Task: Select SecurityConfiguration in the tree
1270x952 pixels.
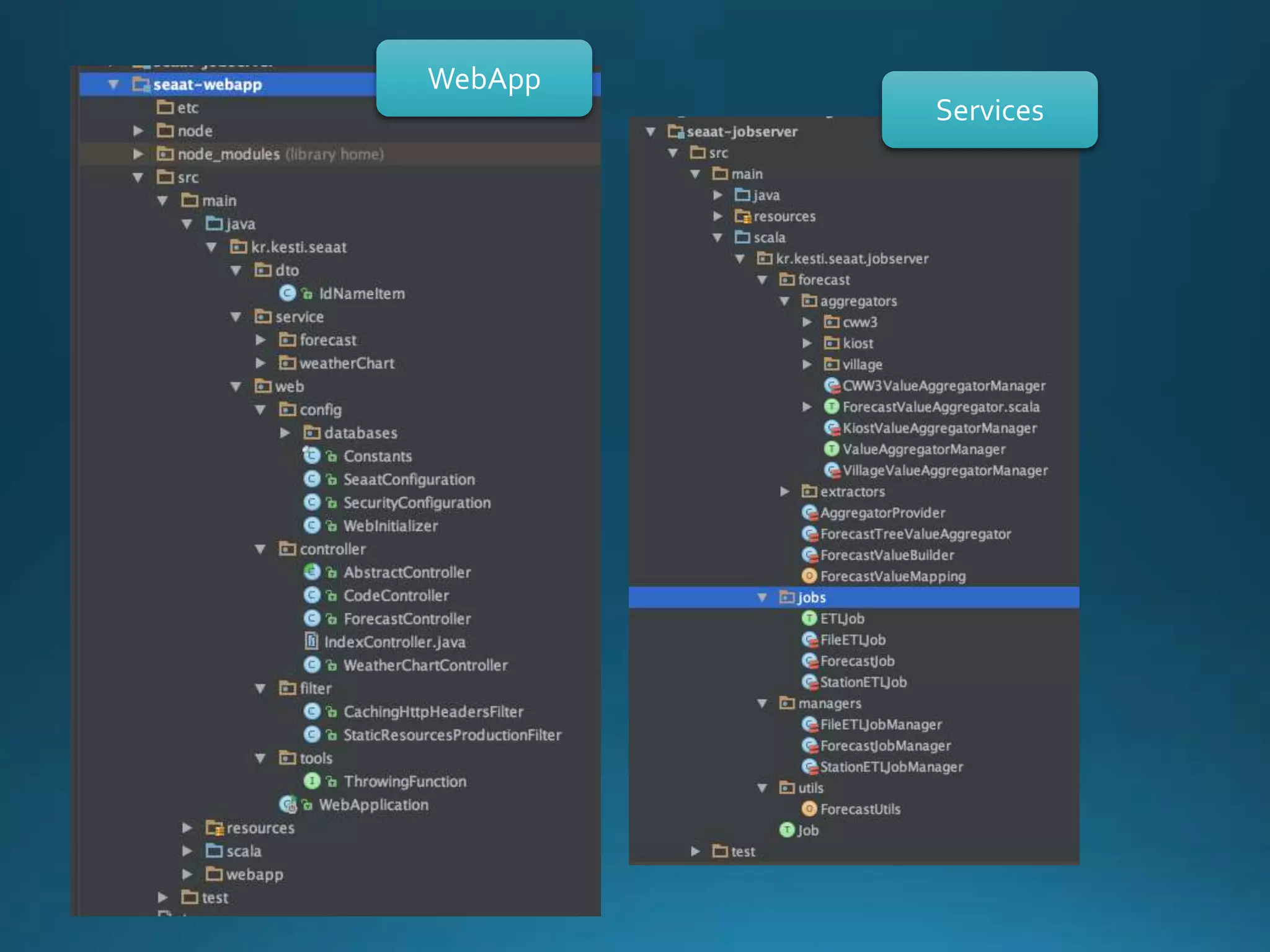Action: [x=417, y=503]
